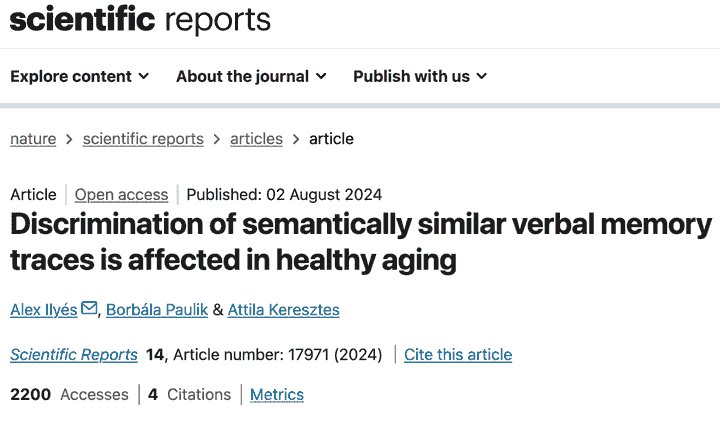Click the About the journal chevron
Screen dimensions: 720x429
[320, 76]
